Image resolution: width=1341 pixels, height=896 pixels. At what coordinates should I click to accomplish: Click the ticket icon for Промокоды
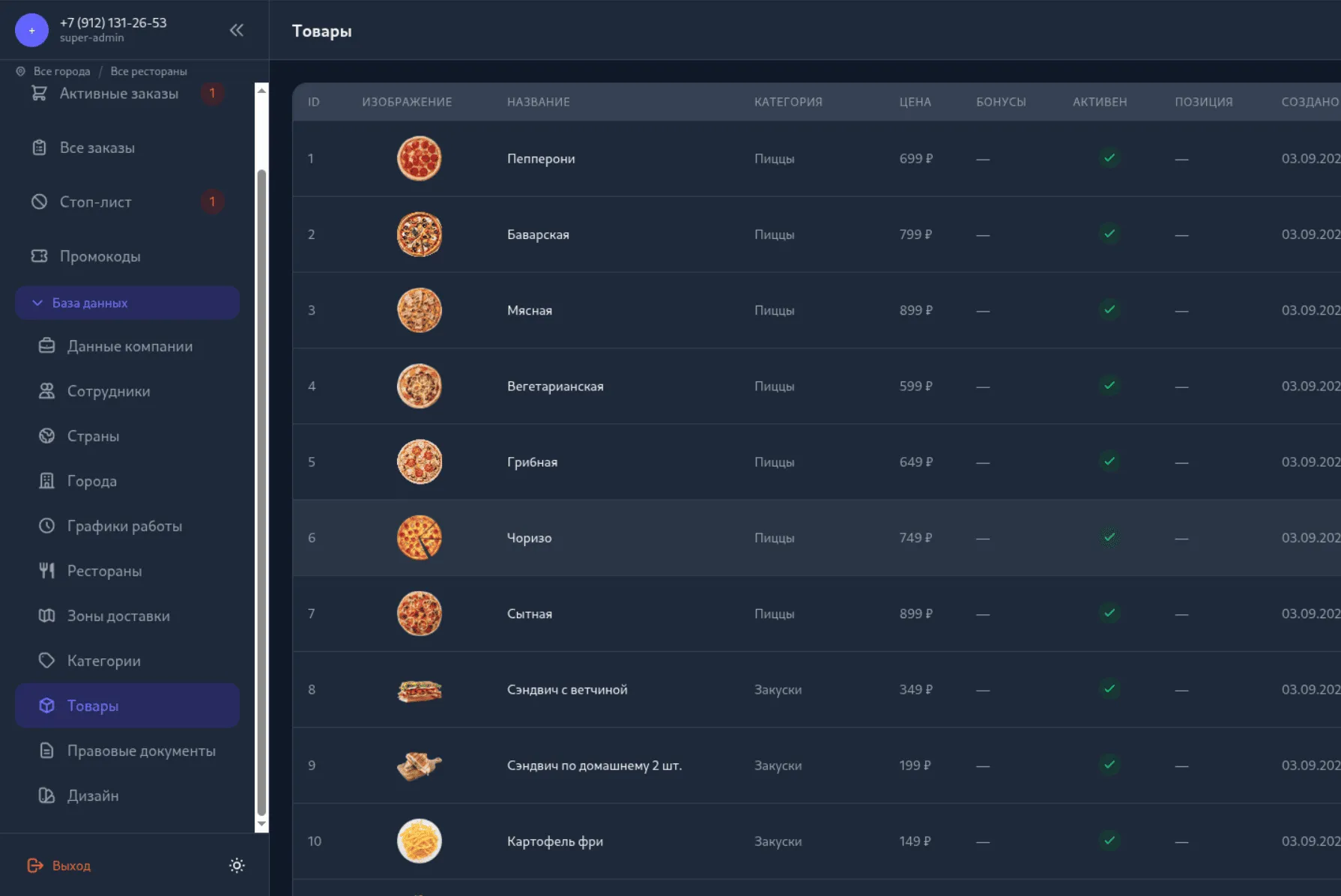pos(39,256)
